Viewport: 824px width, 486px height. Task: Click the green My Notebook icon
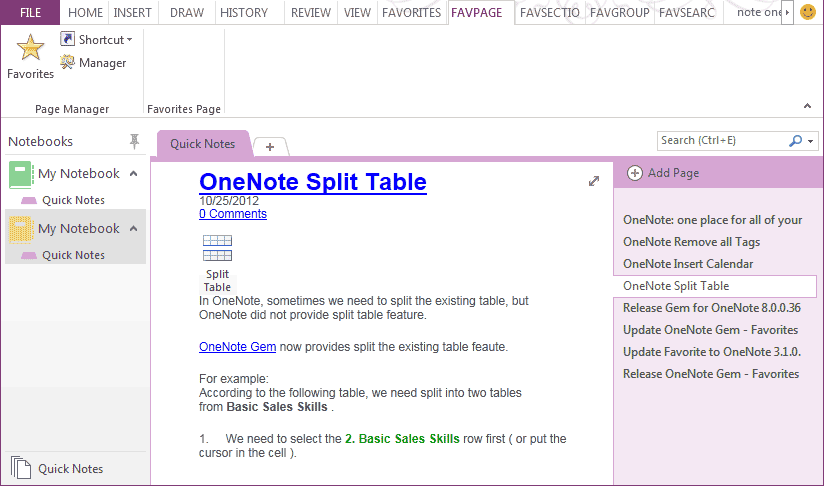tap(21, 174)
